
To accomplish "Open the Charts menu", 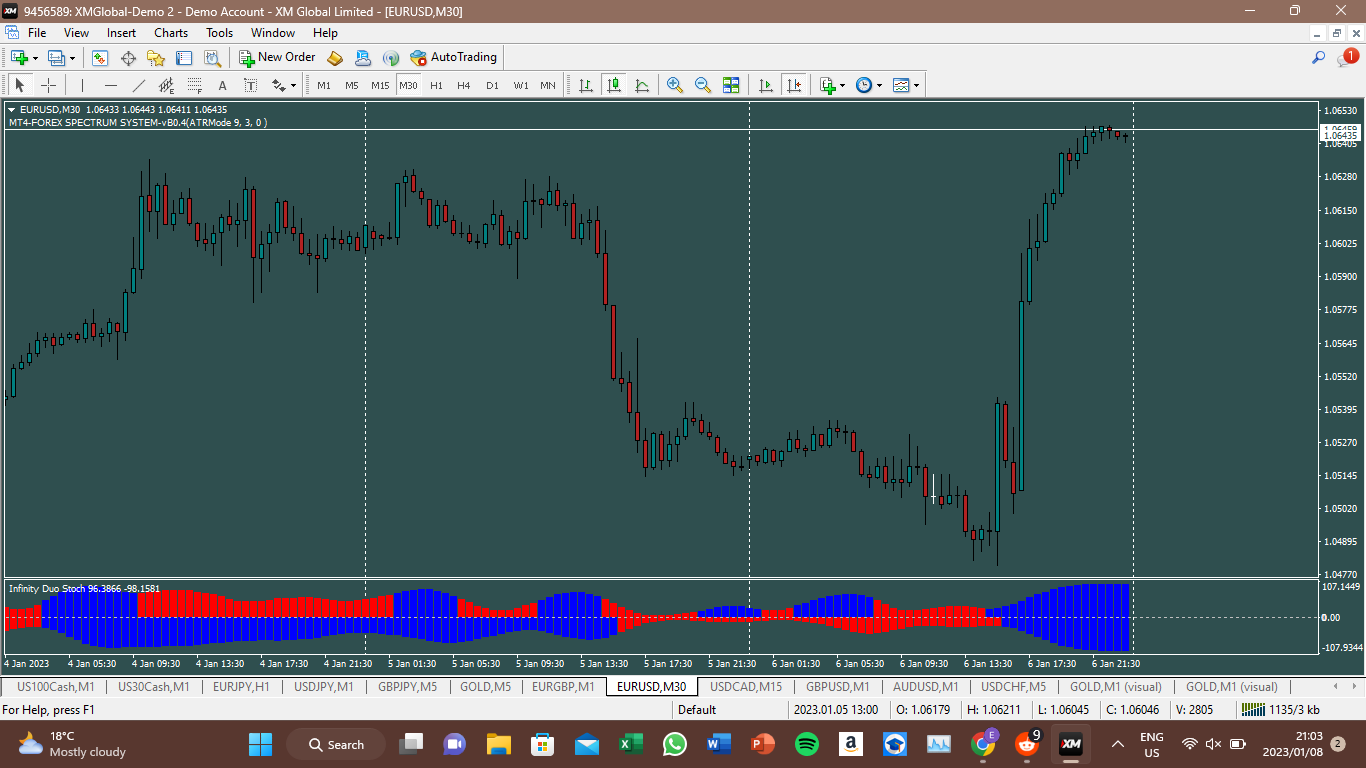I will [x=171, y=33].
